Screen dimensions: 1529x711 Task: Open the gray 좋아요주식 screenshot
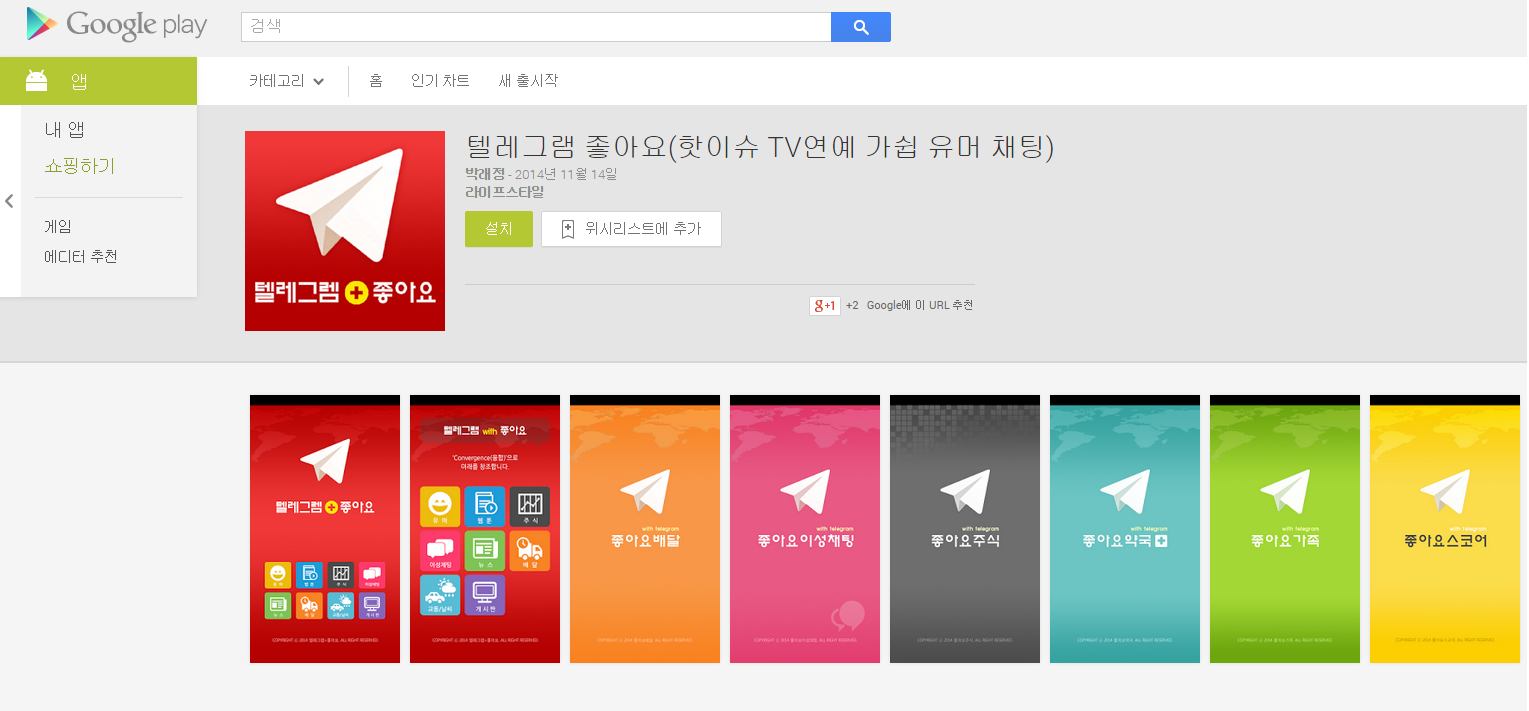click(965, 529)
